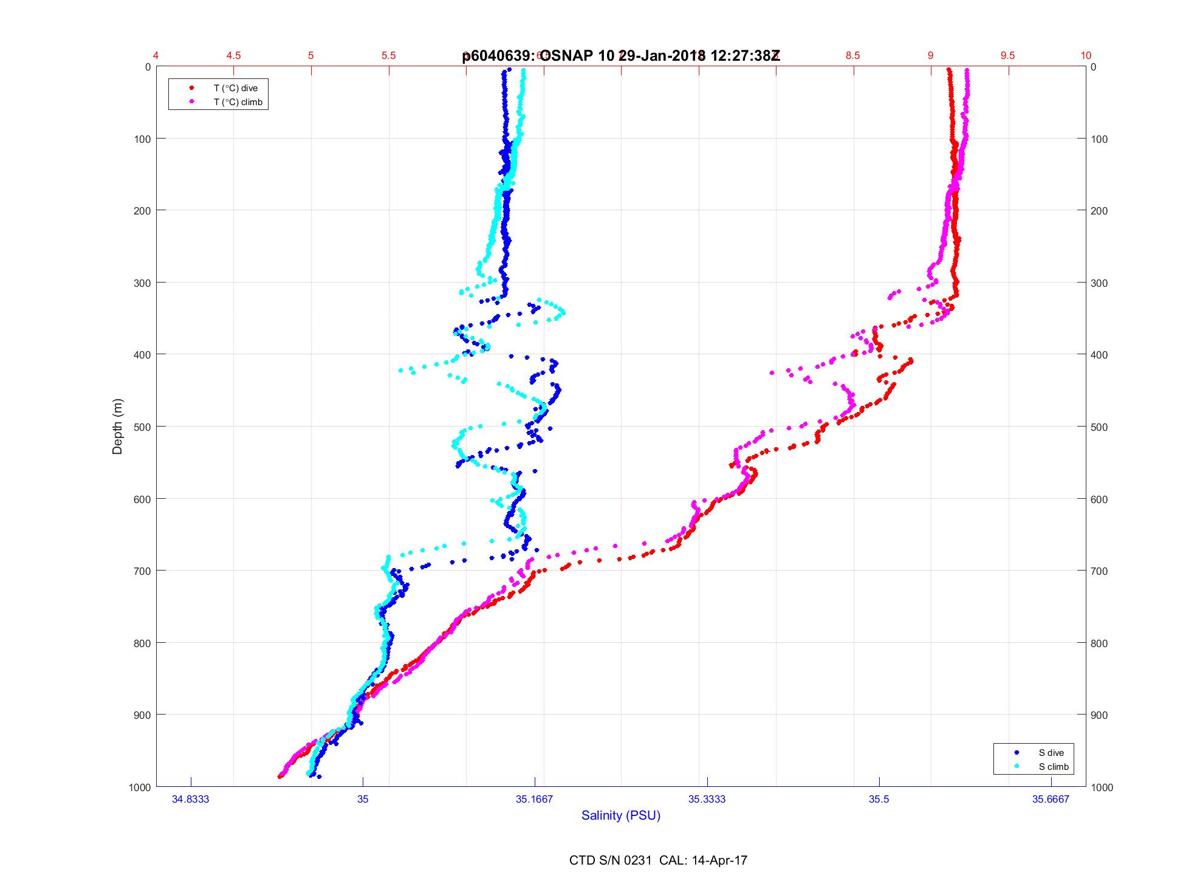The width and height of the screenshot is (1200, 885).
Task: Click red temperature tick label '4'
Action: 156,56
